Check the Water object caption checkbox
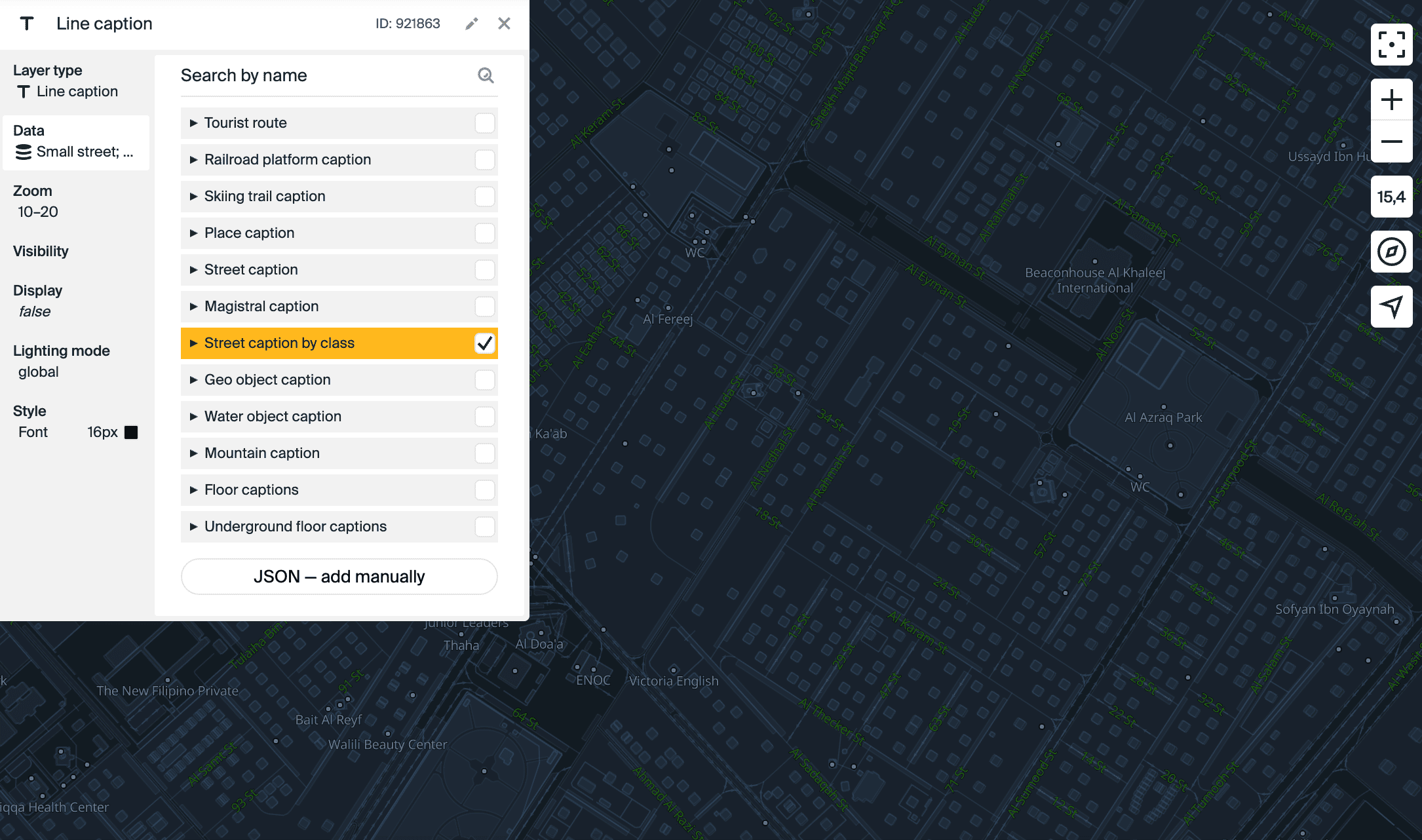Image resolution: width=1422 pixels, height=840 pixels. 484,417
